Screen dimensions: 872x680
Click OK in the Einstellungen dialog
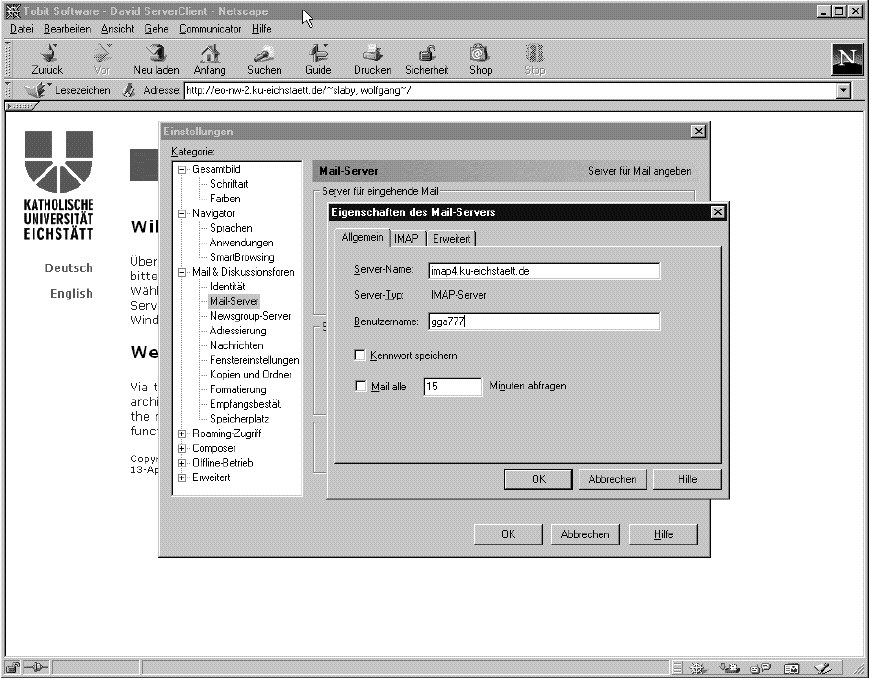tap(508, 534)
